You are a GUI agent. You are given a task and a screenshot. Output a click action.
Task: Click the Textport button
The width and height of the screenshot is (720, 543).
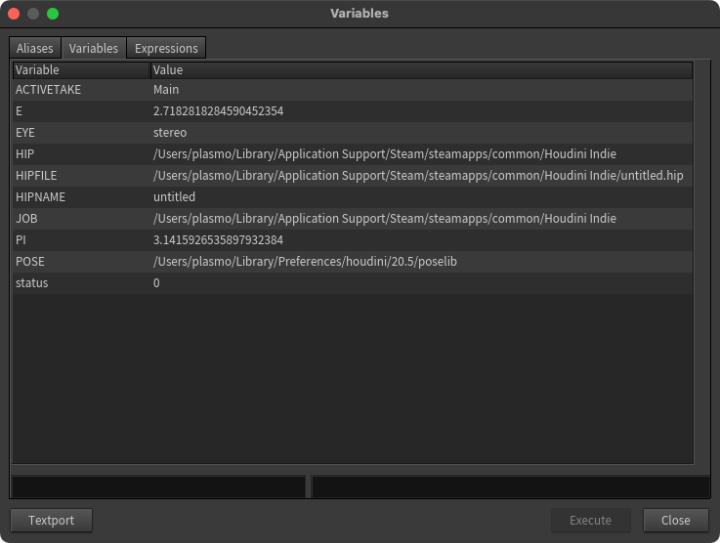[50, 520]
